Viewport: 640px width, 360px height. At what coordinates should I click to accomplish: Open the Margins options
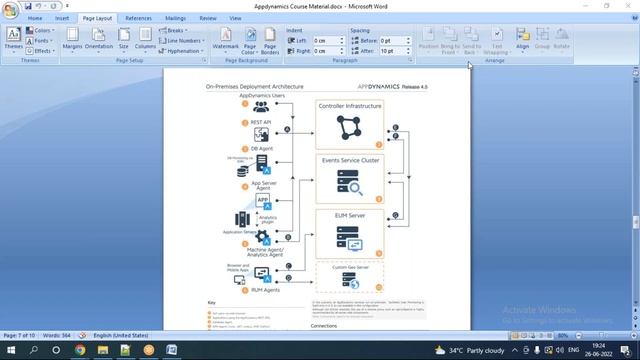pyautogui.click(x=72, y=40)
